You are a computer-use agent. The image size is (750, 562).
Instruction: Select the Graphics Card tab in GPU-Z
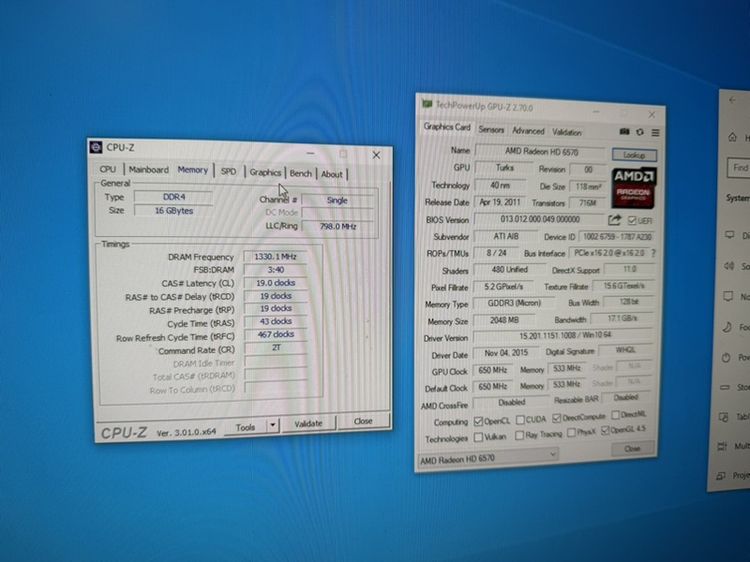[x=447, y=127]
